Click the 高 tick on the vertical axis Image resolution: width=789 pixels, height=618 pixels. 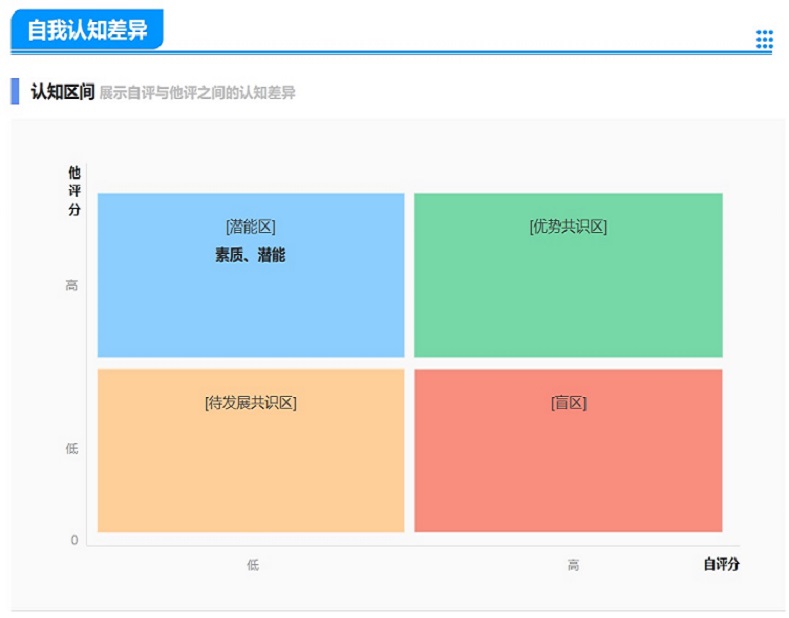(x=72, y=285)
